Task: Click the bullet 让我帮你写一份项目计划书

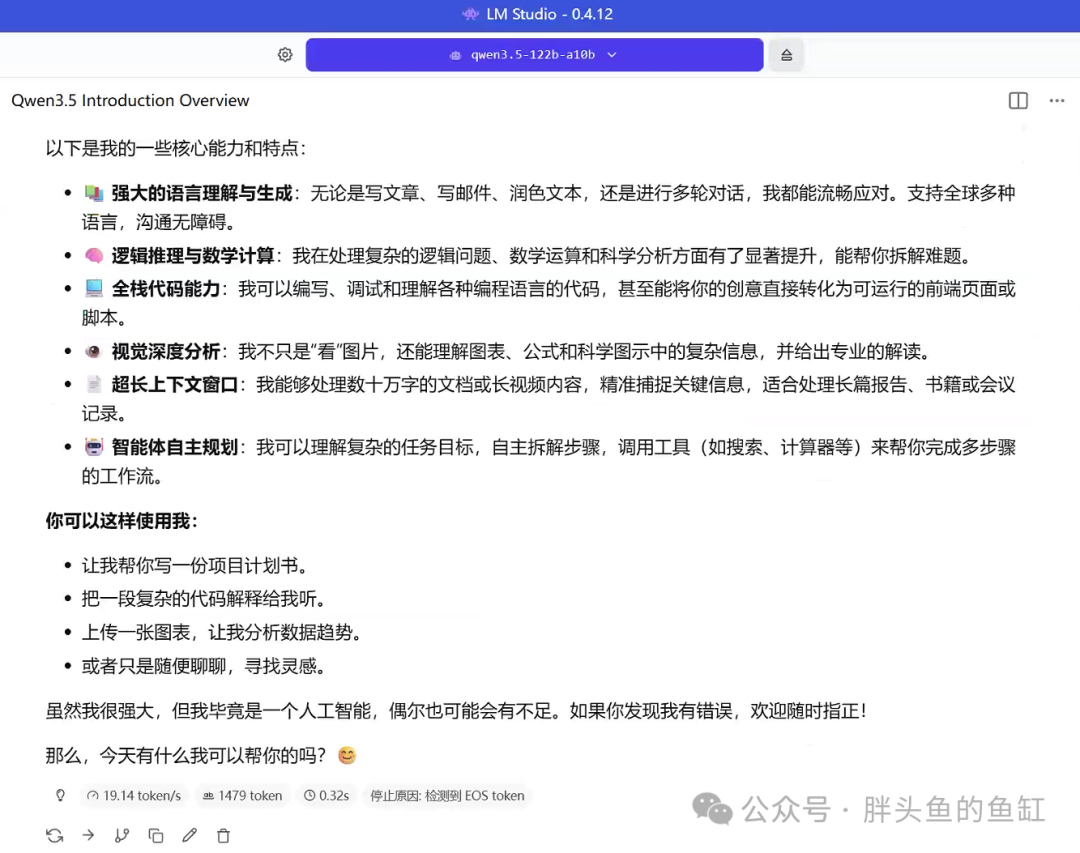Action: click(x=194, y=566)
